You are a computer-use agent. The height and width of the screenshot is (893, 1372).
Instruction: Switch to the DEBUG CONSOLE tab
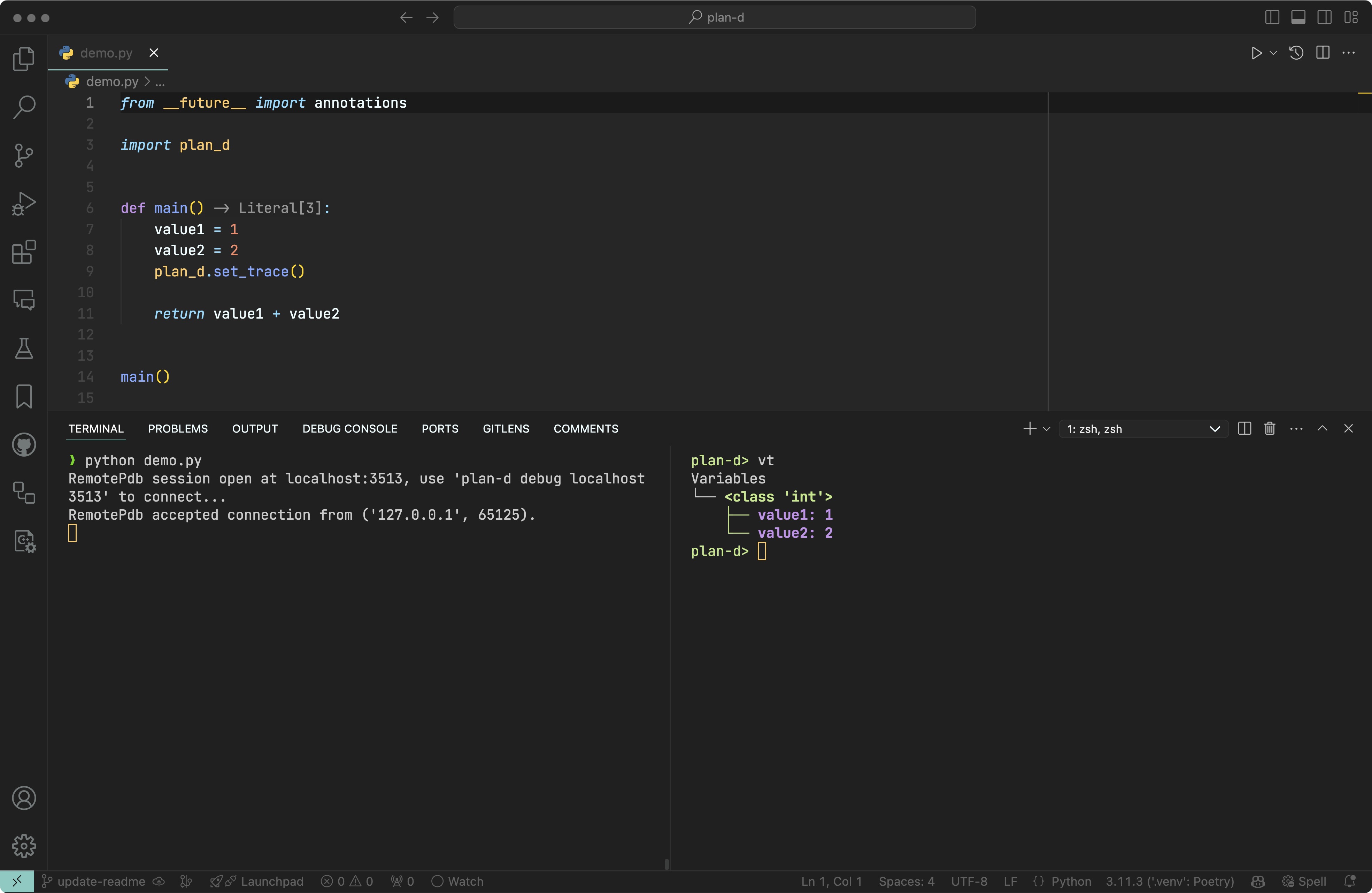point(349,429)
